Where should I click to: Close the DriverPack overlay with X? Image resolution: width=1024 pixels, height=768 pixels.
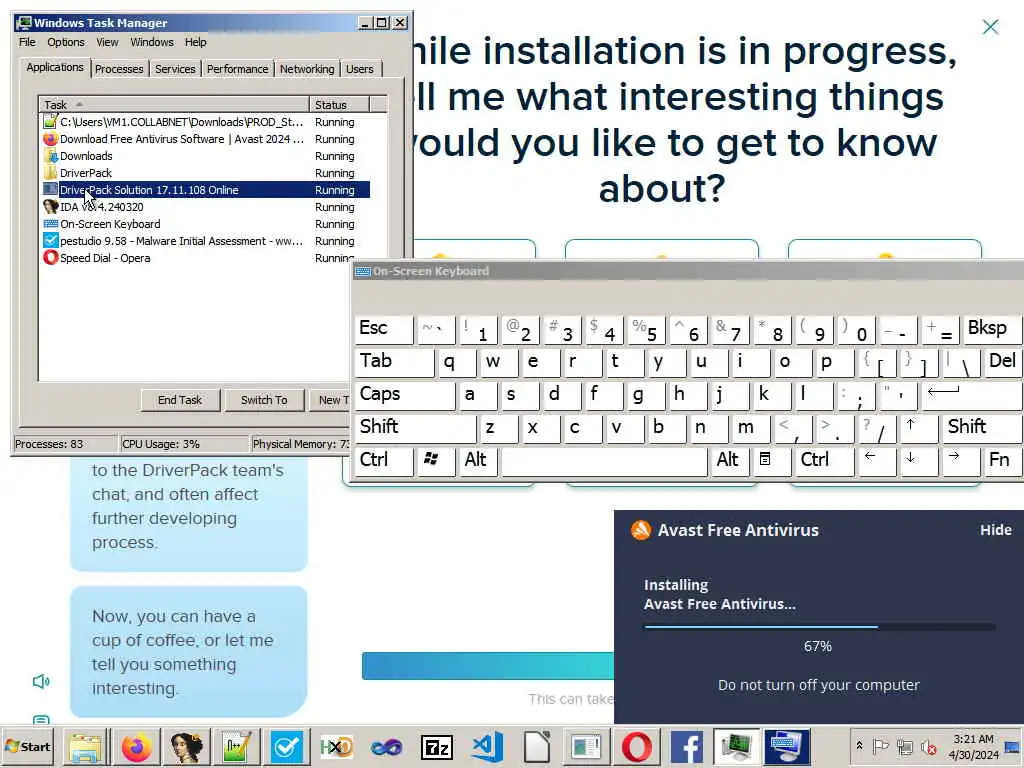990,27
